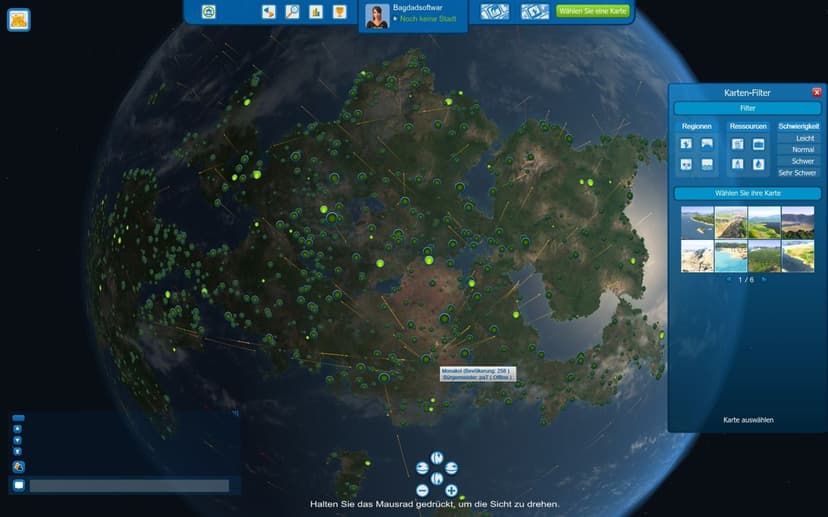
Task: Zoom out with the minus button
Action: click(x=422, y=491)
